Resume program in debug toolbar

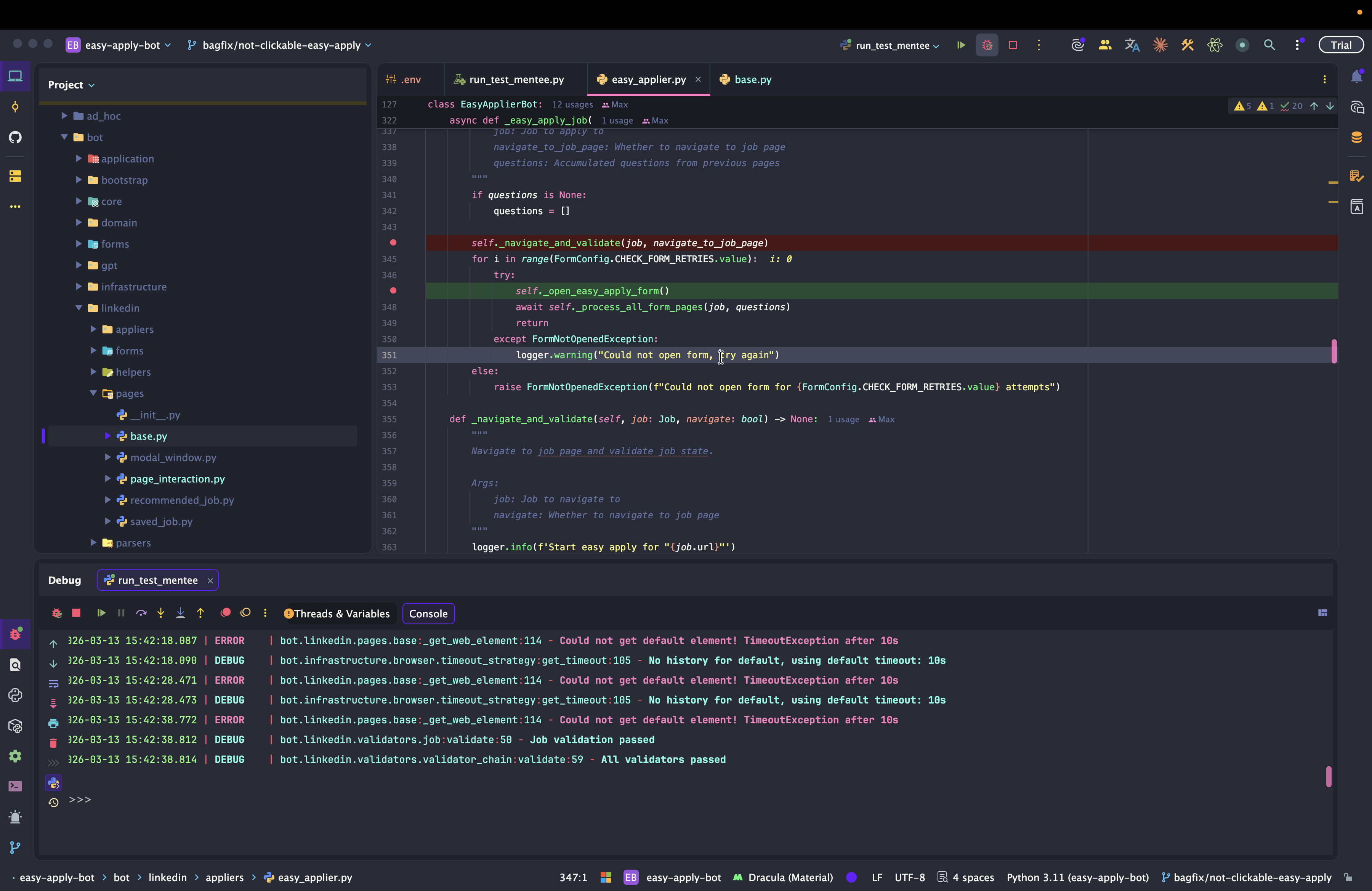(101, 613)
